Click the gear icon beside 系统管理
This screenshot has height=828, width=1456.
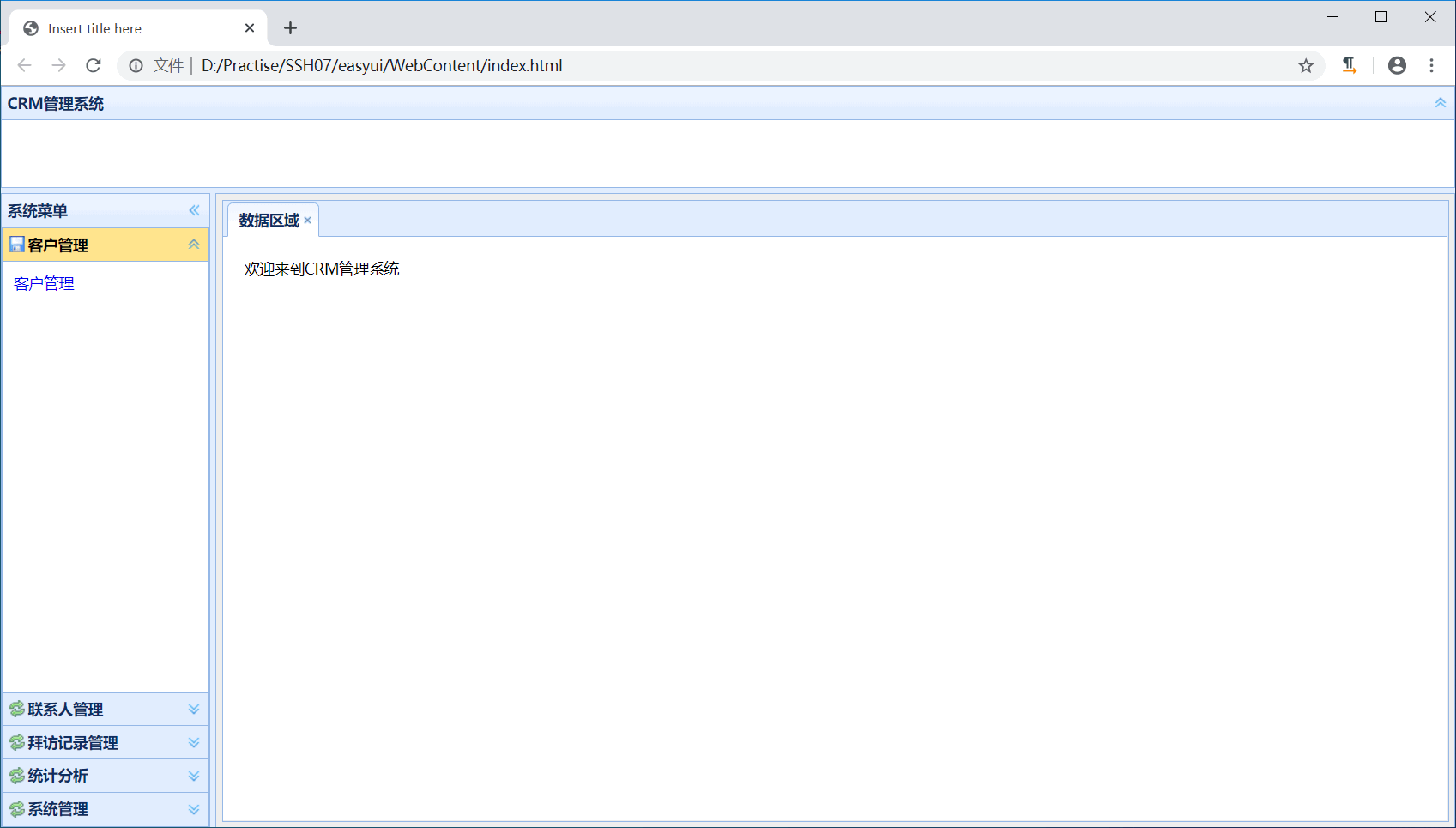(15, 808)
